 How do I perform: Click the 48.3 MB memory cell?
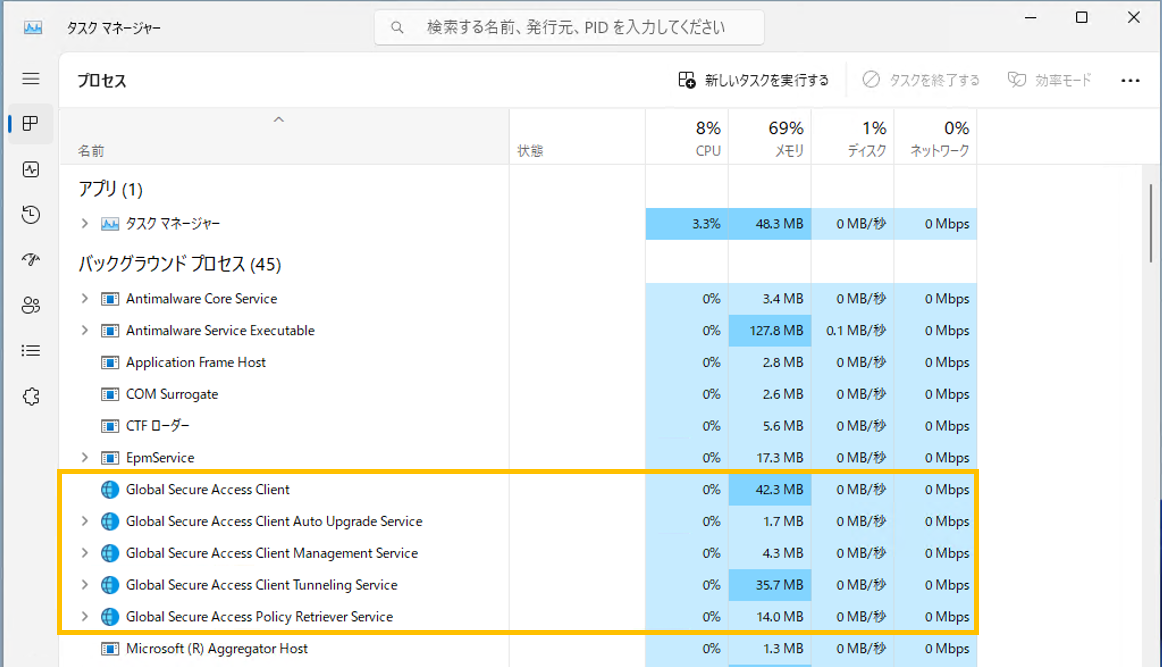[x=770, y=224]
